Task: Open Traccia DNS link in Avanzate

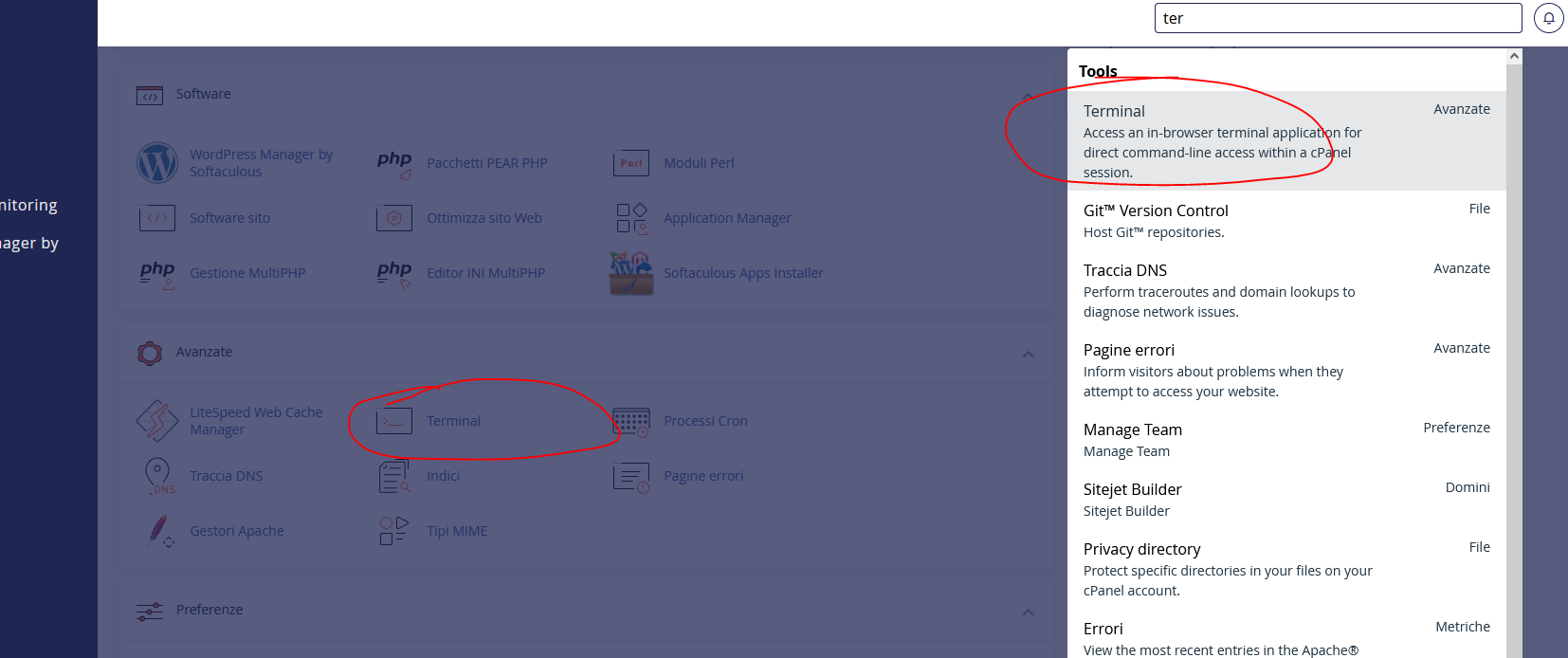Action: [226, 476]
